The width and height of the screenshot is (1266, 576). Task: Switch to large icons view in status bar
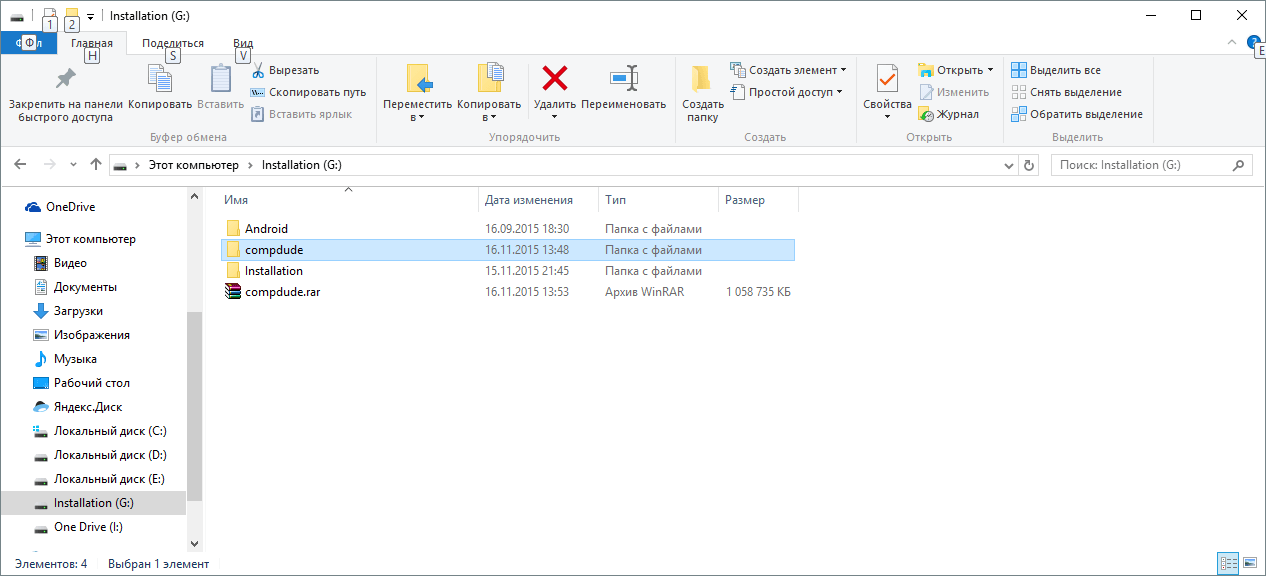1249,564
